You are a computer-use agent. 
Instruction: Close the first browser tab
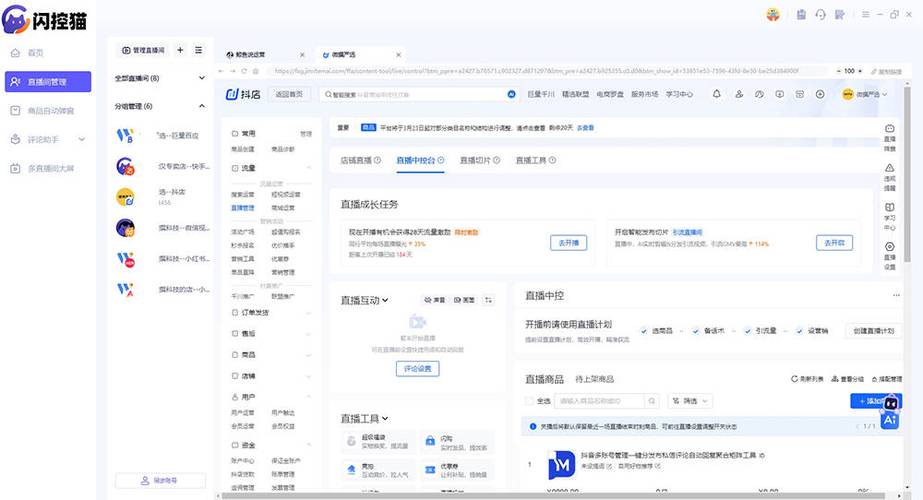[302, 55]
